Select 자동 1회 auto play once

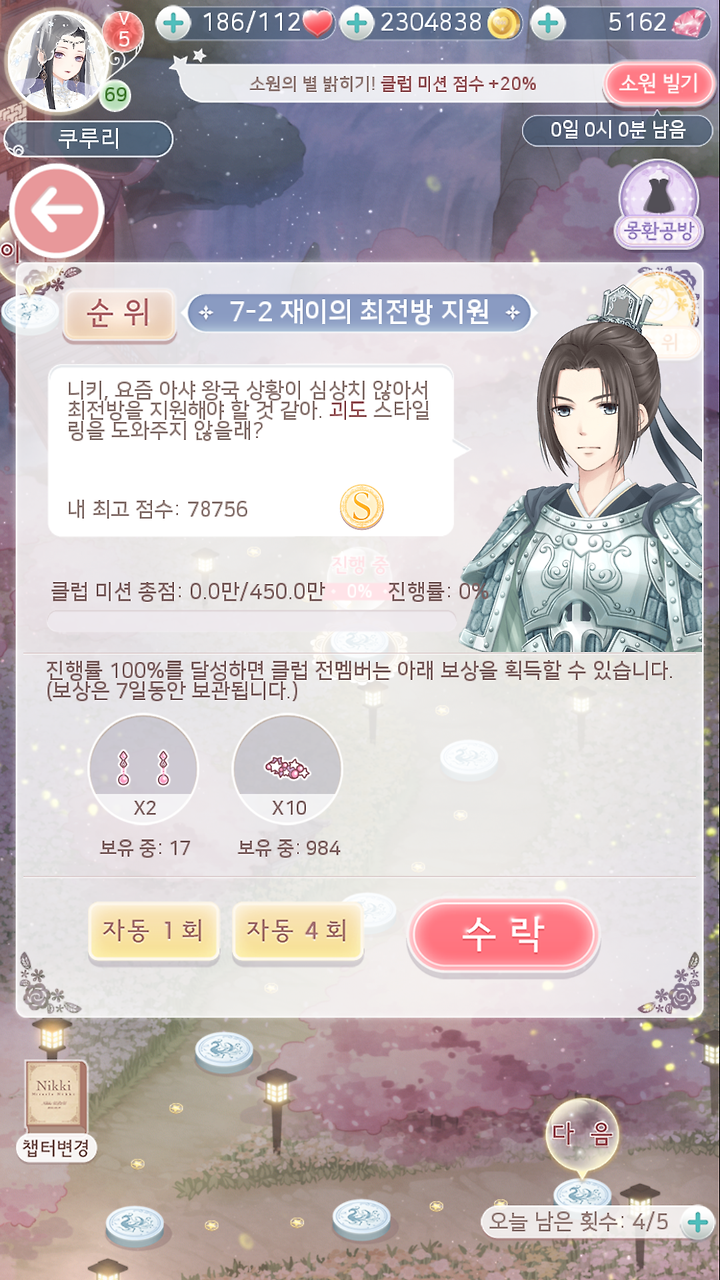[x=153, y=931]
